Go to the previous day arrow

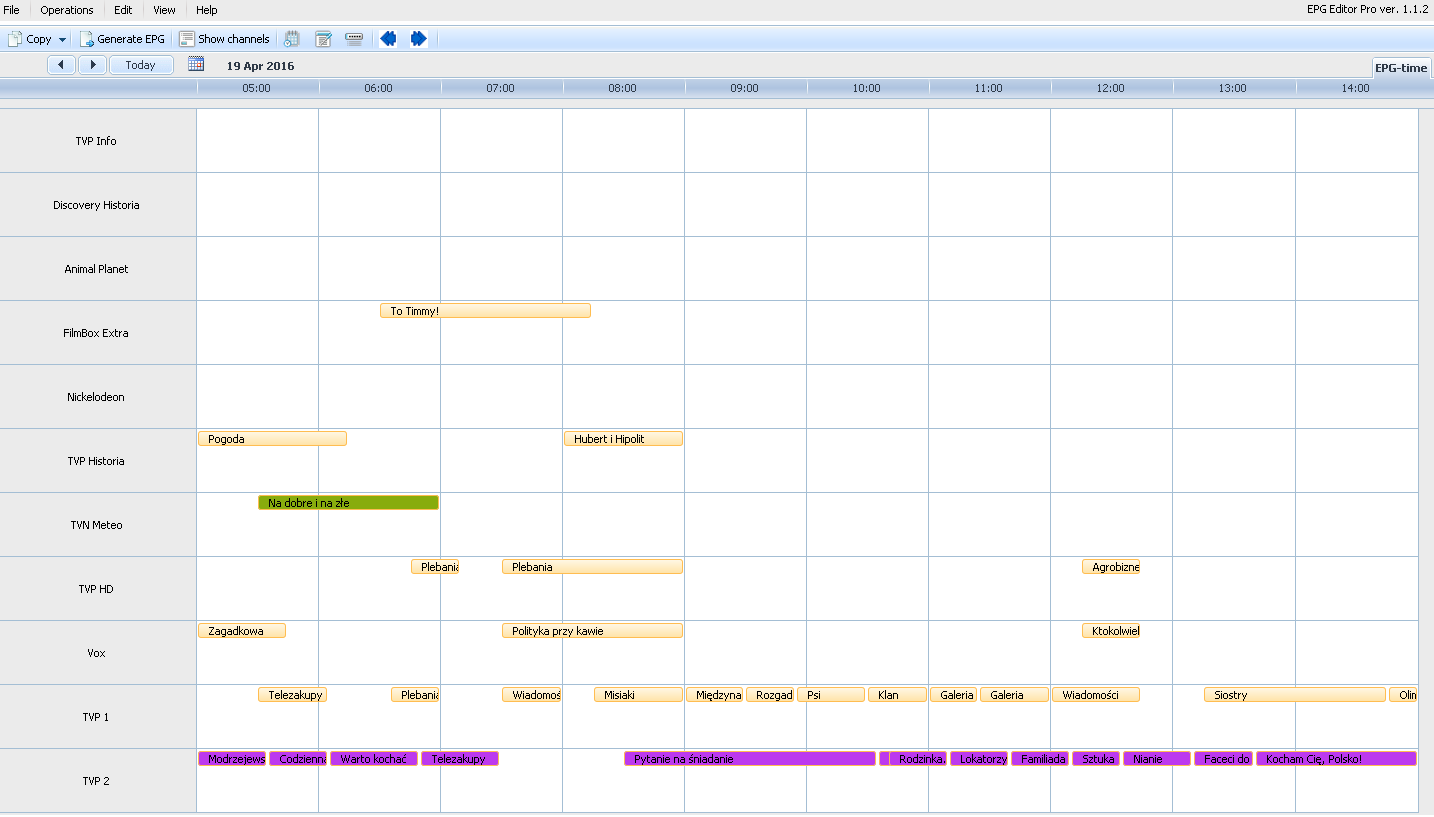(62, 65)
